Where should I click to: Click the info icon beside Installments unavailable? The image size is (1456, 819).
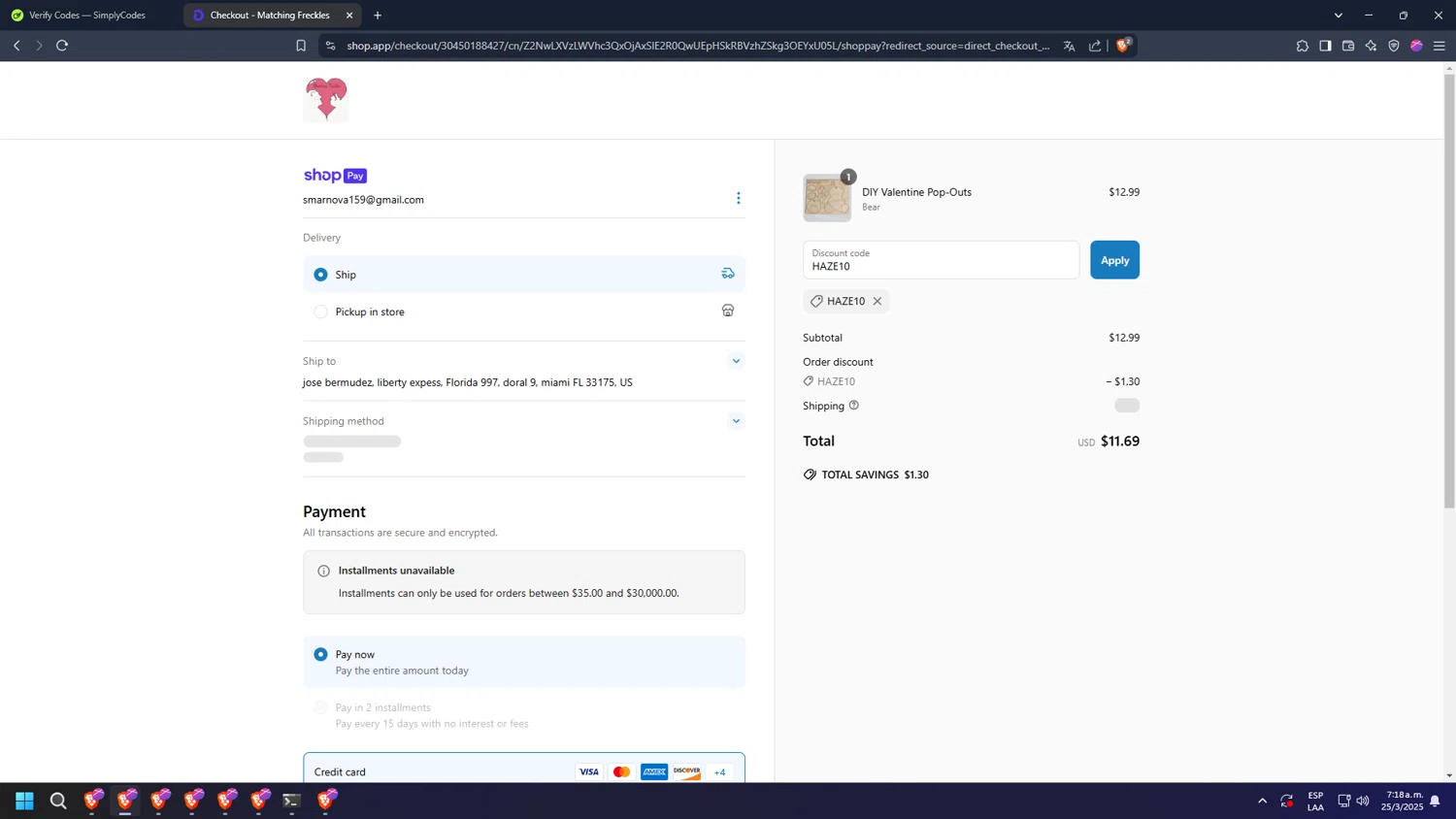click(x=324, y=571)
